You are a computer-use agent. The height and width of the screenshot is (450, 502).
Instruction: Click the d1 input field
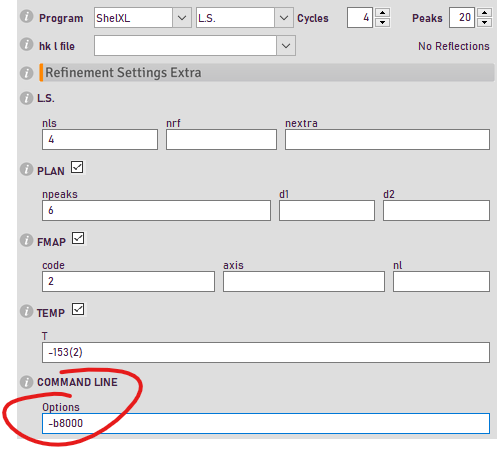tap(327, 211)
